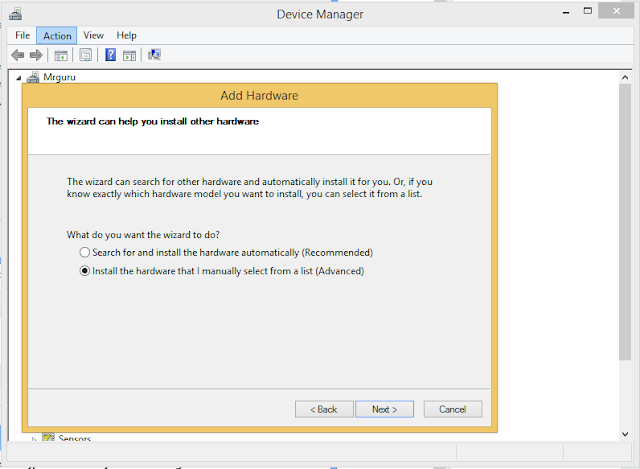Click 'What do you want the wizard to do?' text

pos(143,235)
